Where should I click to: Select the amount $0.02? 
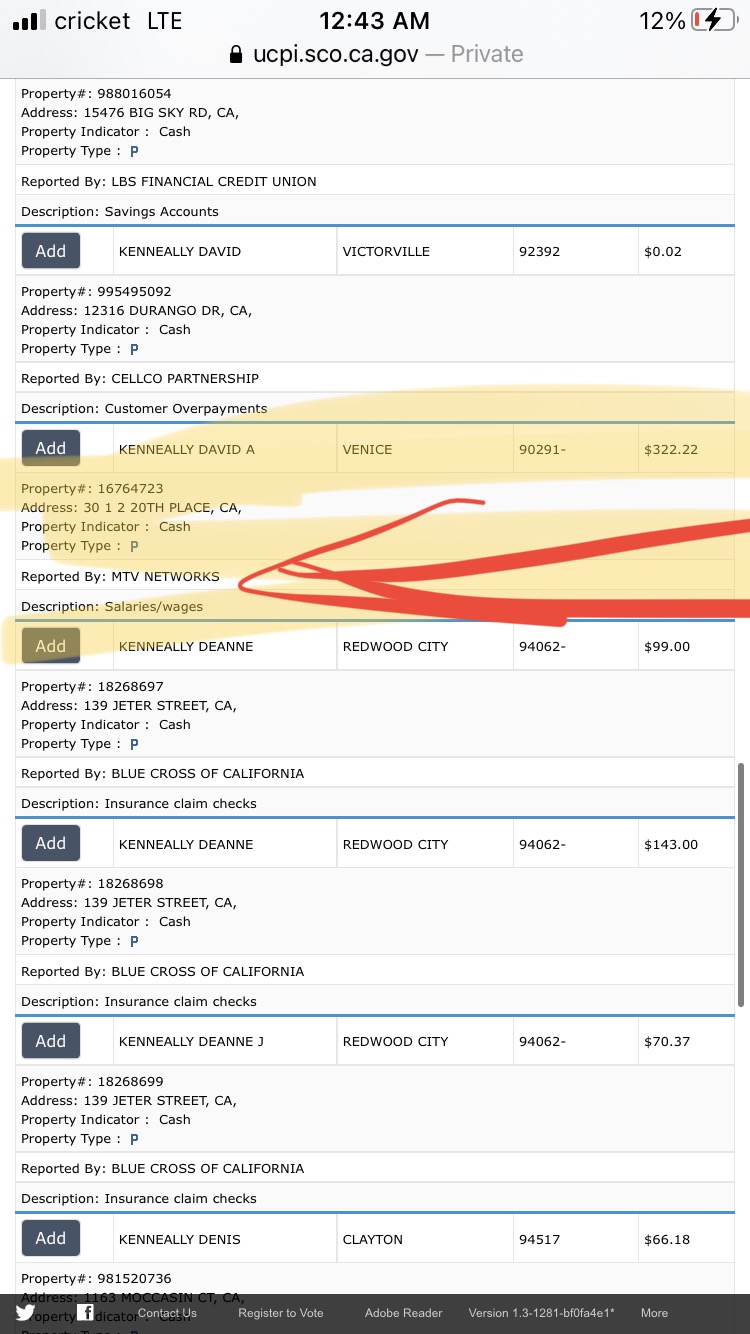[663, 252]
